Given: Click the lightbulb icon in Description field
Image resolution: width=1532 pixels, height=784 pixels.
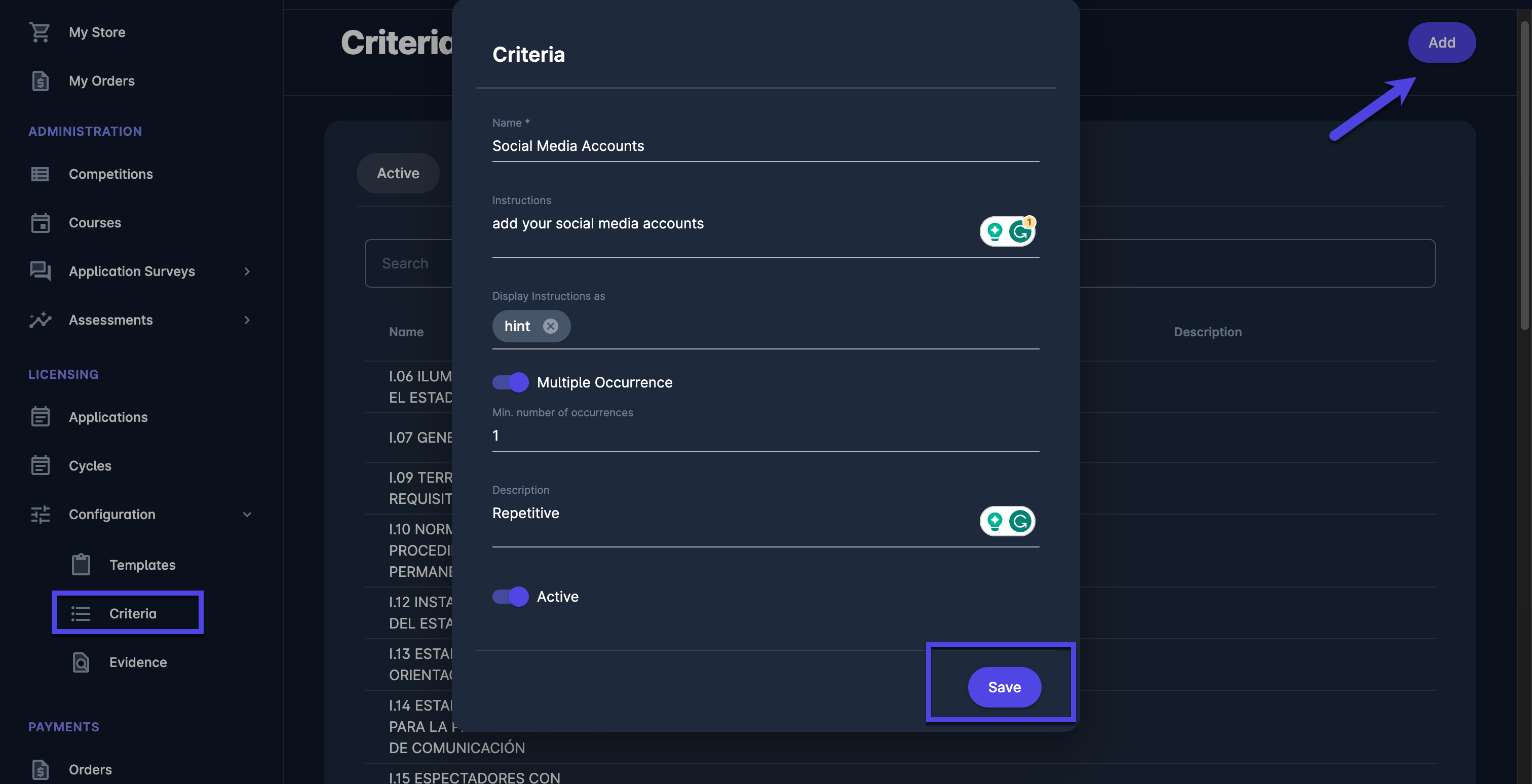Looking at the screenshot, I should [994, 521].
